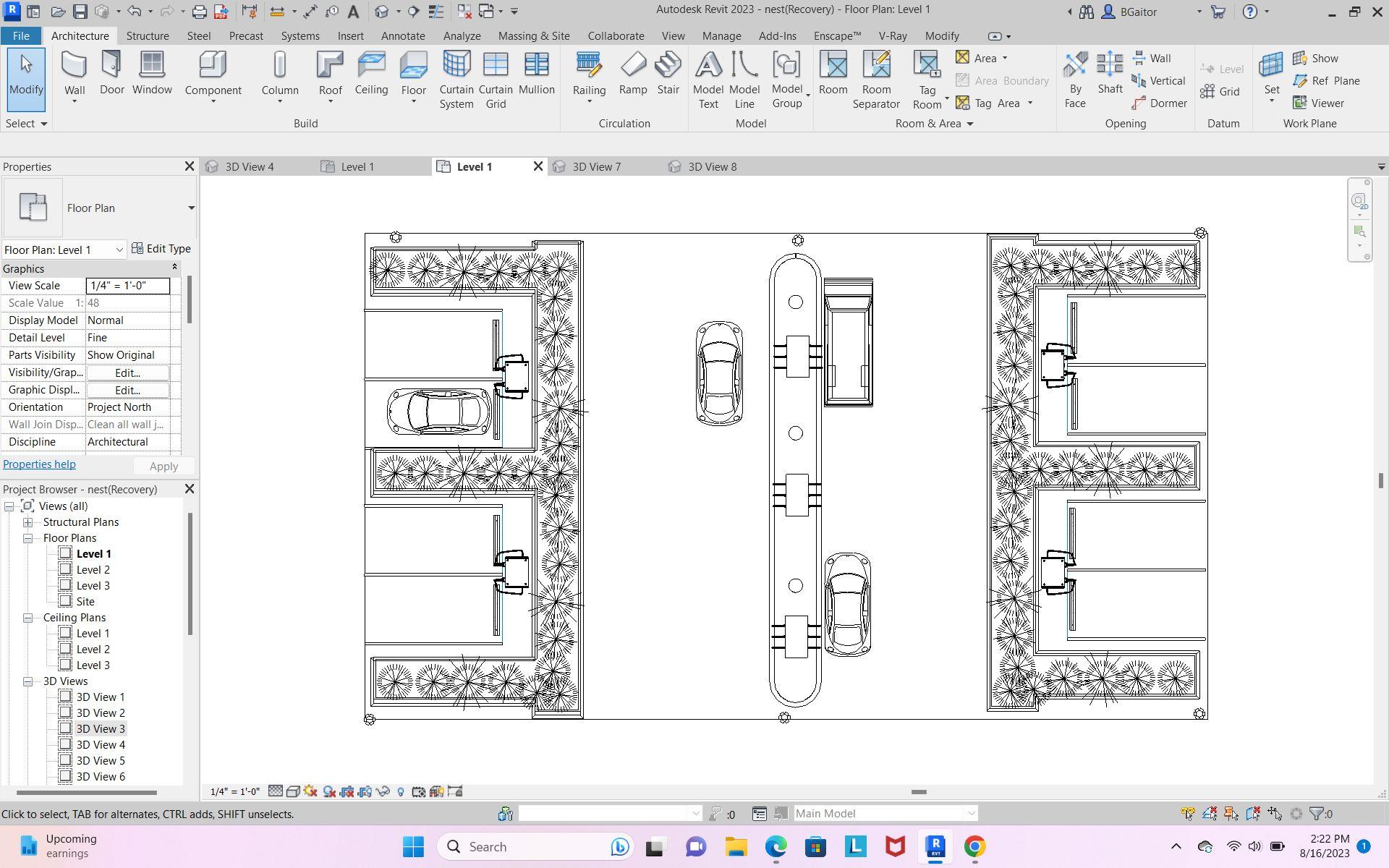Image resolution: width=1389 pixels, height=868 pixels.
Task: Collapse the Floor Plans tree node
Action: pyautogui.click(x=27, y=538)
